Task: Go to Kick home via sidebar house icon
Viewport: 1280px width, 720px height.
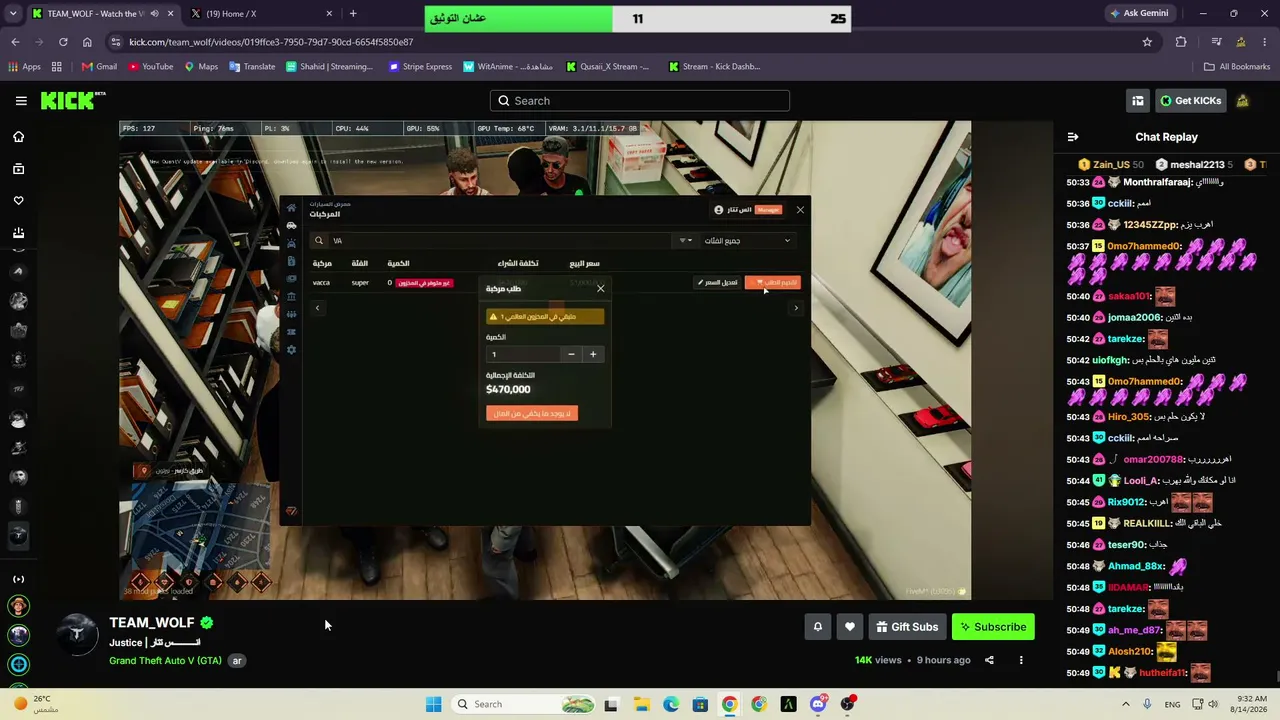Action: click(x=18, y=137)
